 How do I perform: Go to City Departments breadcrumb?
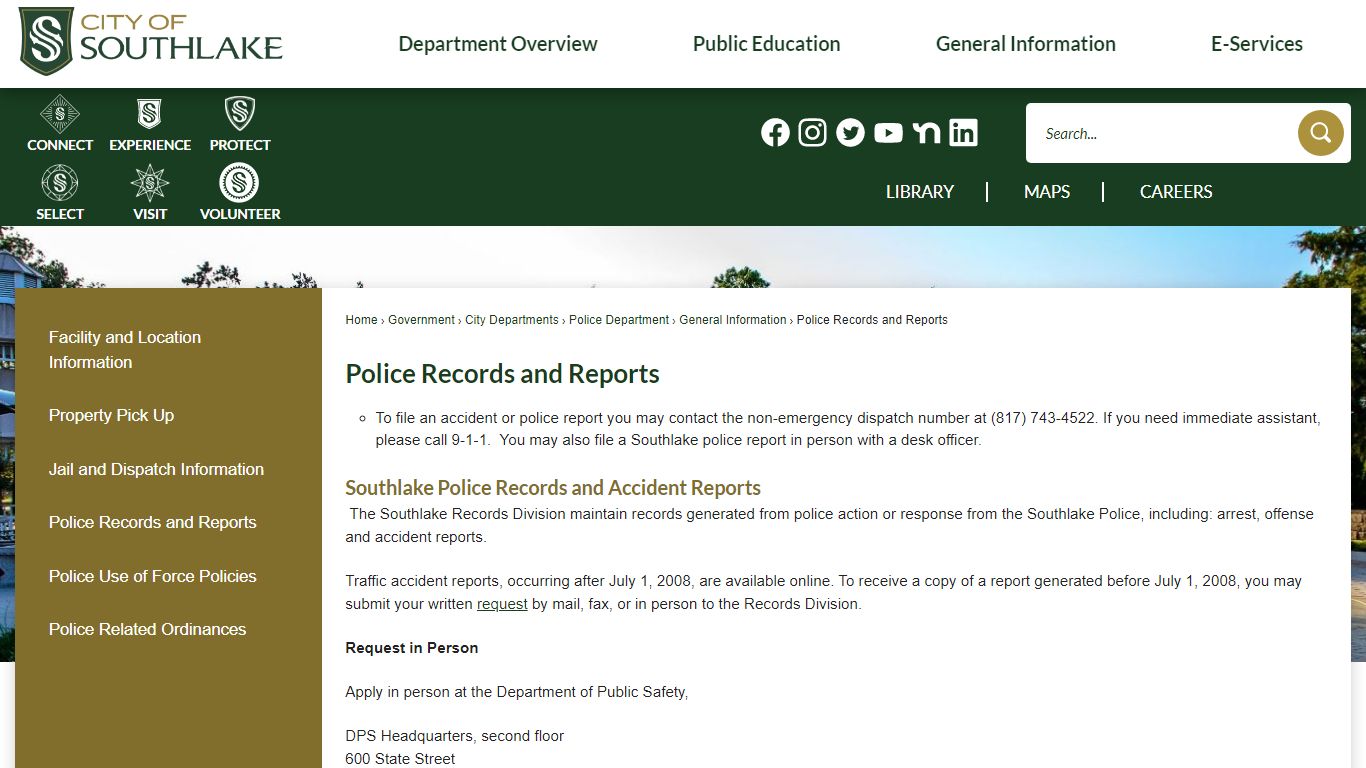click(x=512, y=320)
